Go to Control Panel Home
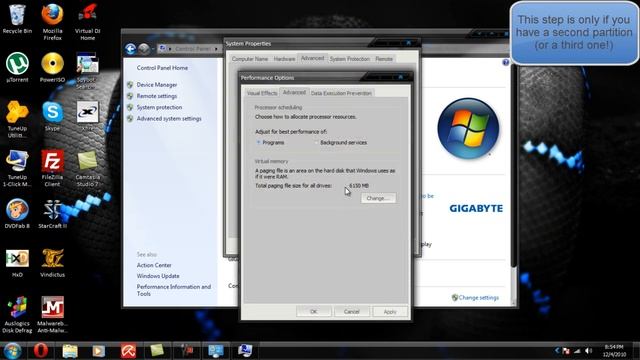 pos(162,68)
